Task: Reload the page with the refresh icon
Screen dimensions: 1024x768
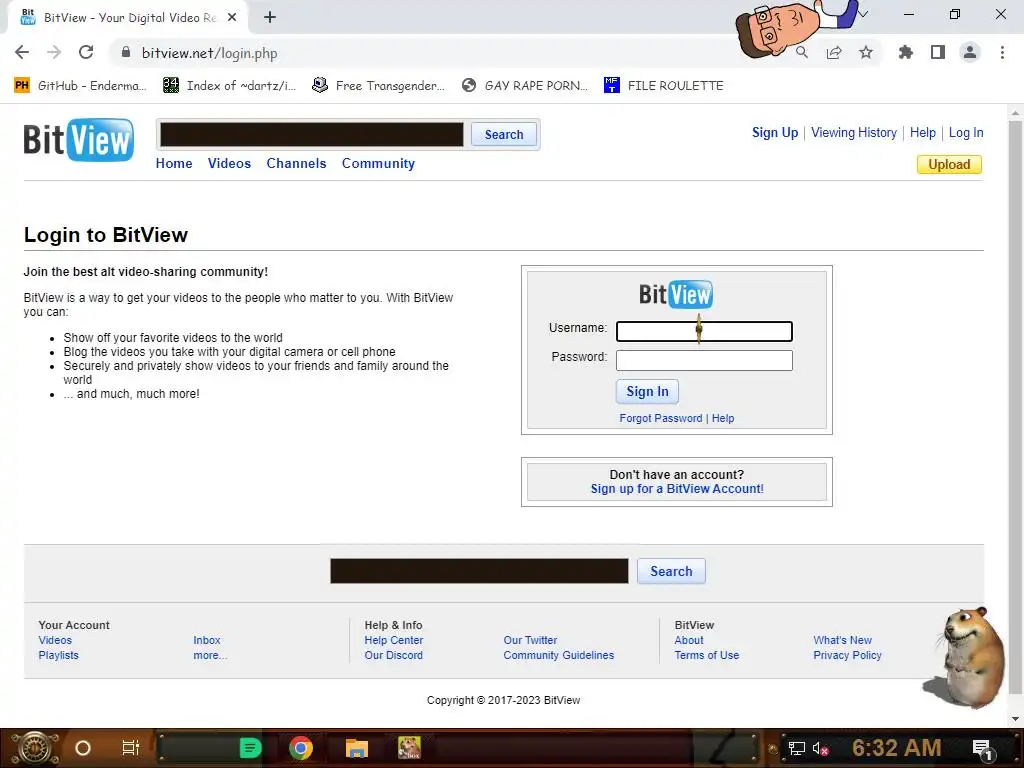Action: (x=86, y=52)
